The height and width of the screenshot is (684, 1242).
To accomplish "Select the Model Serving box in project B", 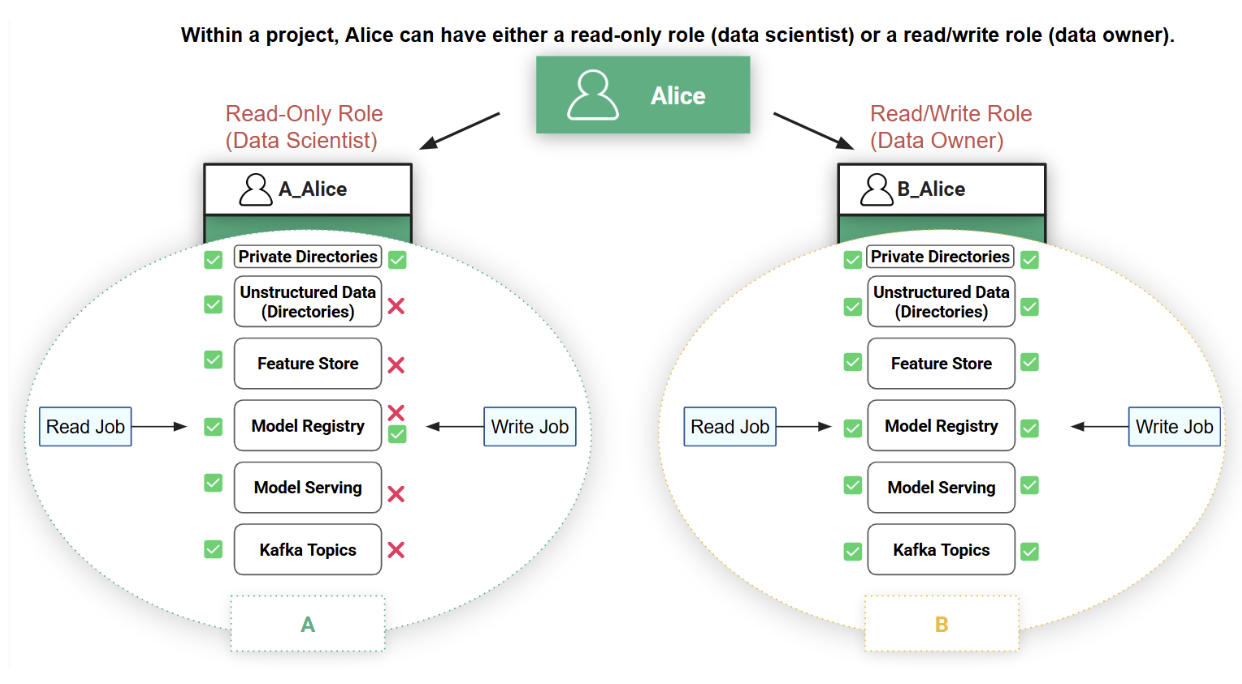I will (941, 488).
